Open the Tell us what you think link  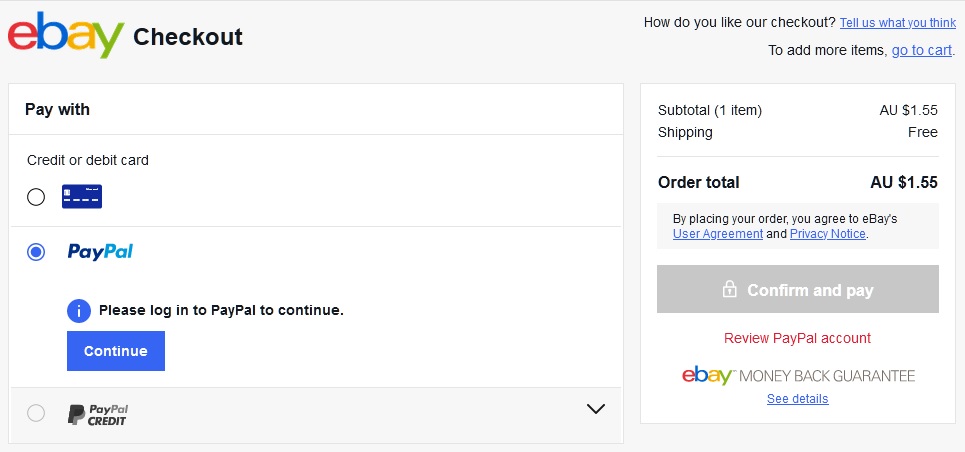pyautogui.click(x=897, y=23)
